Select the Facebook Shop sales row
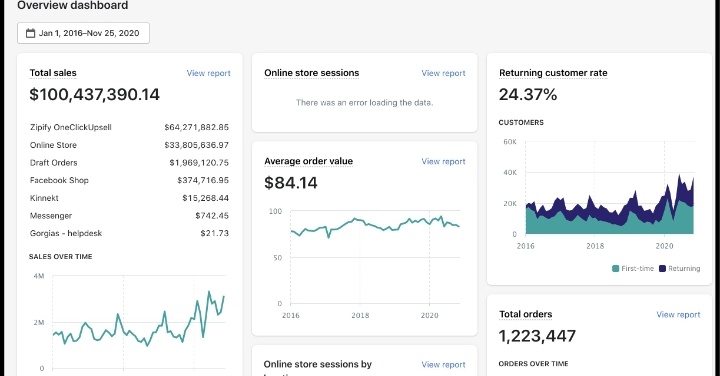720x376 pixels. (129, 180)
